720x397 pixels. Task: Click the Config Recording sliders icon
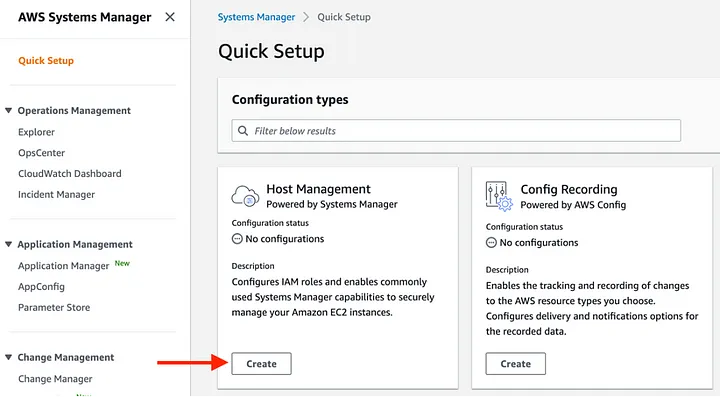click(499, 196)
